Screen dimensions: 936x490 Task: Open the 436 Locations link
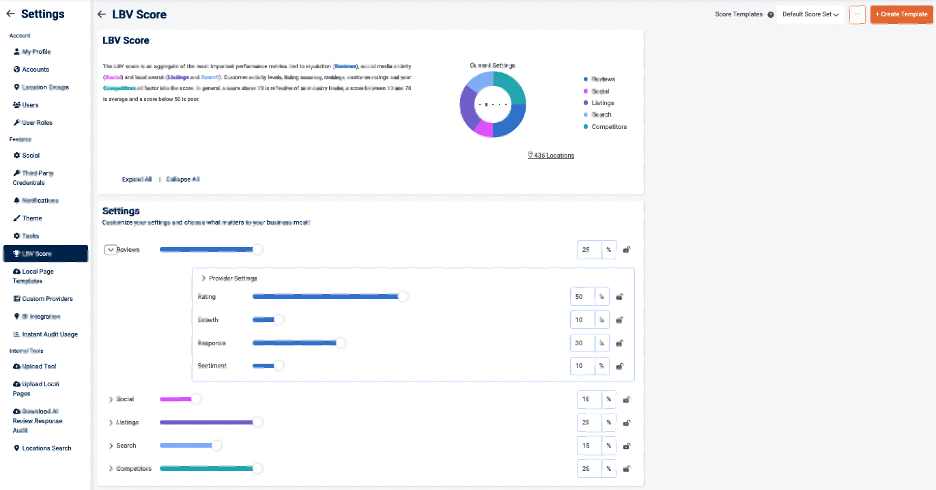click(551, 156)
